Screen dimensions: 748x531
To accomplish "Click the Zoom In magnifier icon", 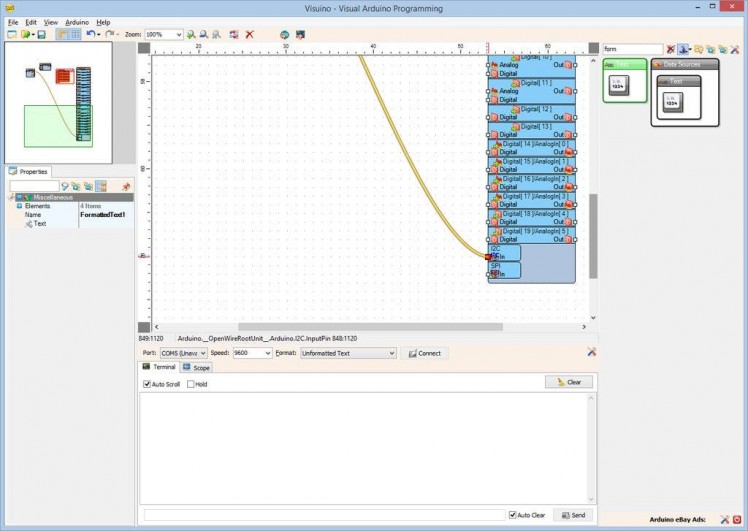I will [x=191, y=34].
